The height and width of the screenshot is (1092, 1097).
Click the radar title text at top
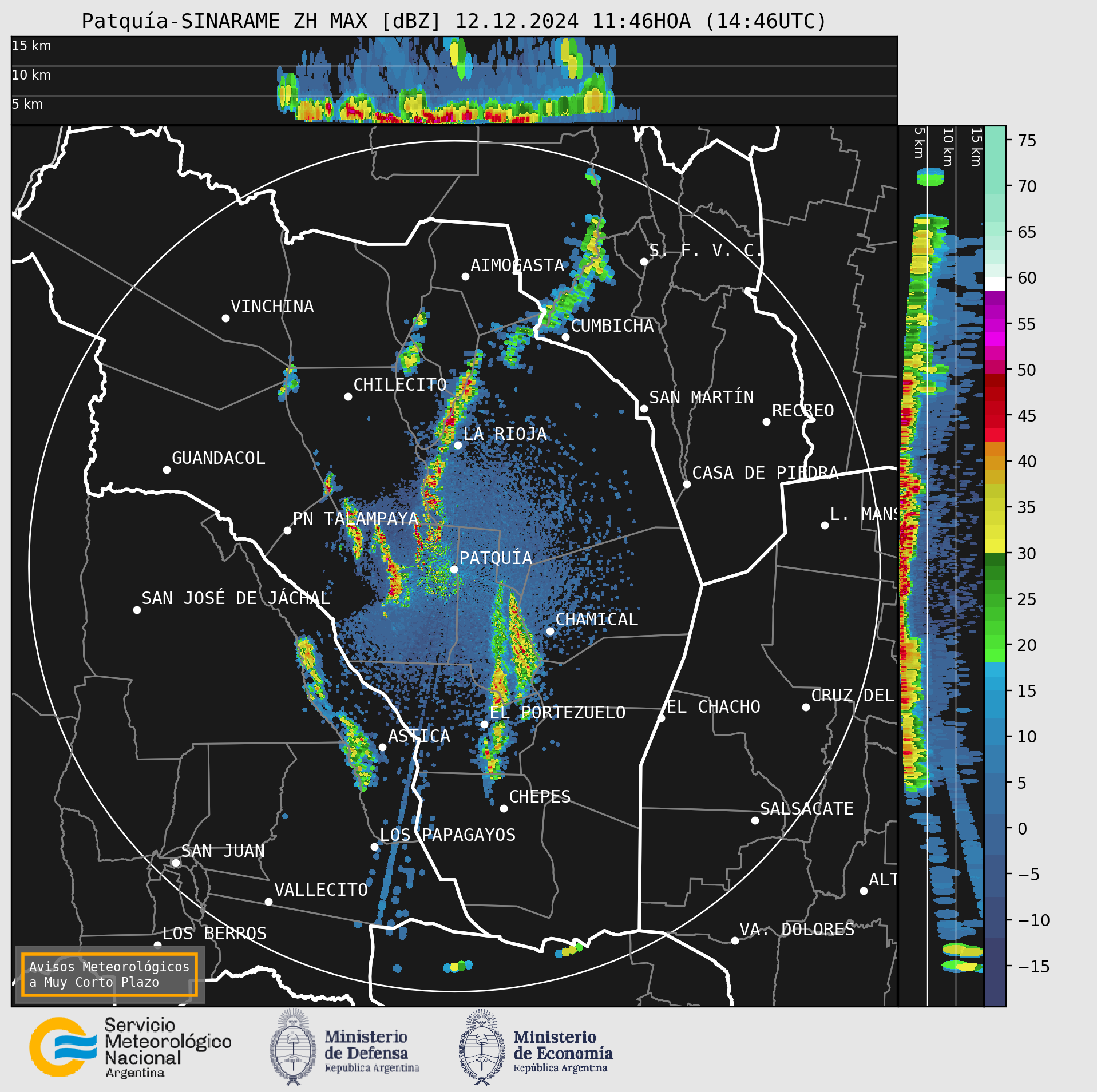[x=454, y=21]
